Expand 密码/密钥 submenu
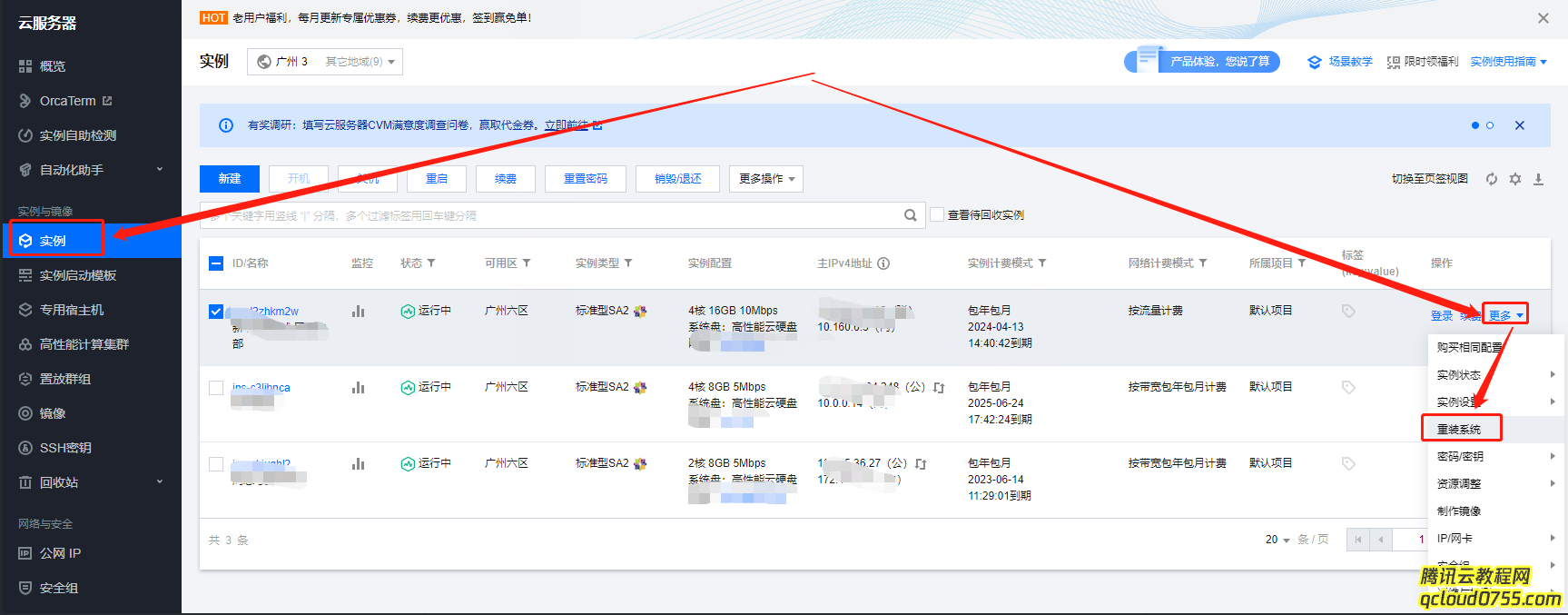 (x=1495, y=457)
